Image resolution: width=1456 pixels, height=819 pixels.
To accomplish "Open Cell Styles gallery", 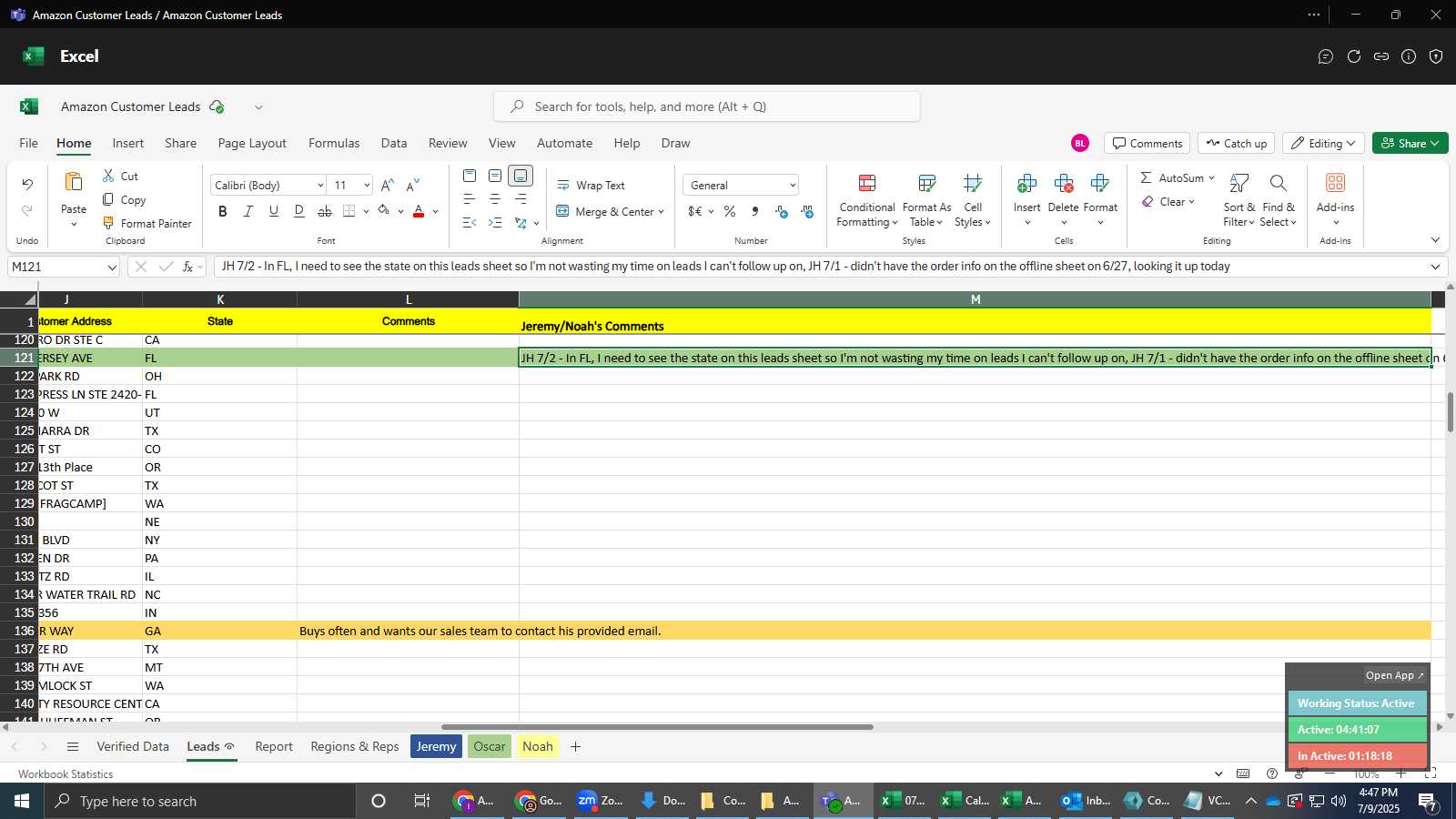I will [x=973, y=200].
